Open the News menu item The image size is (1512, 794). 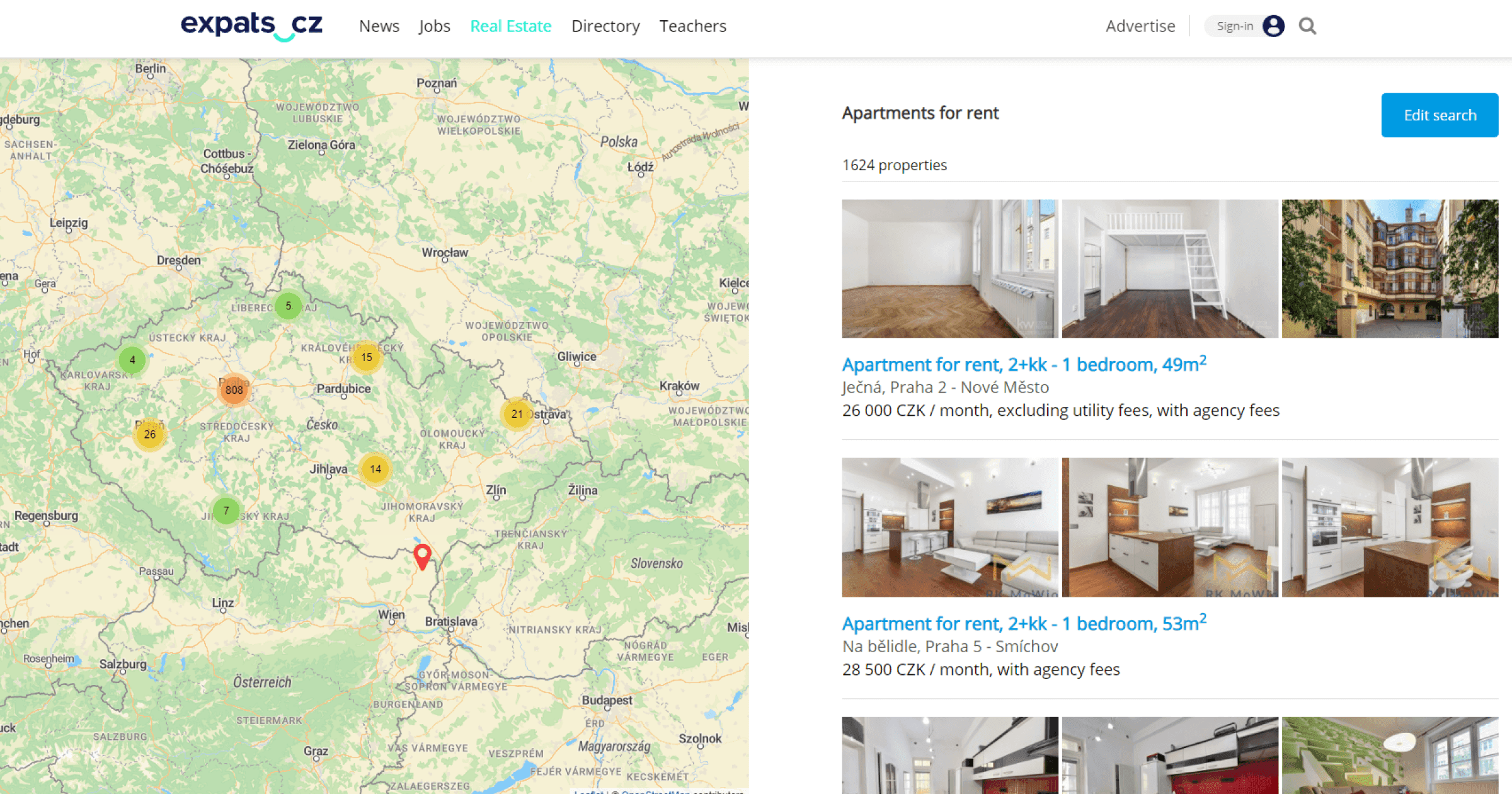tap(379, 26)
